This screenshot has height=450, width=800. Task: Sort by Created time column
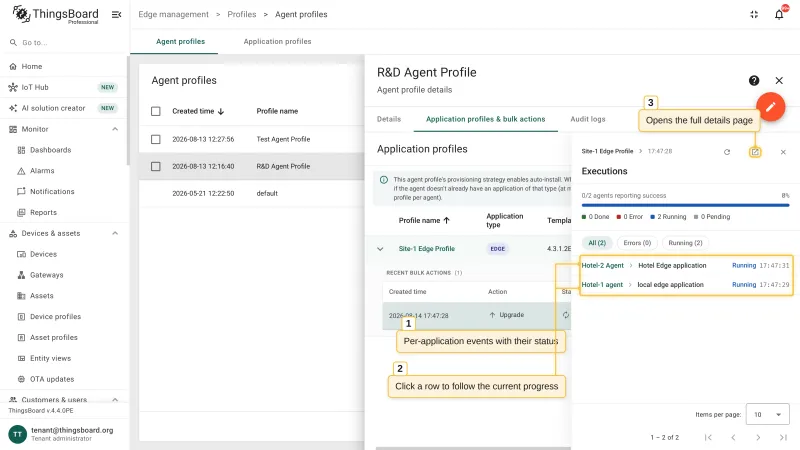(x=198, y=111)
